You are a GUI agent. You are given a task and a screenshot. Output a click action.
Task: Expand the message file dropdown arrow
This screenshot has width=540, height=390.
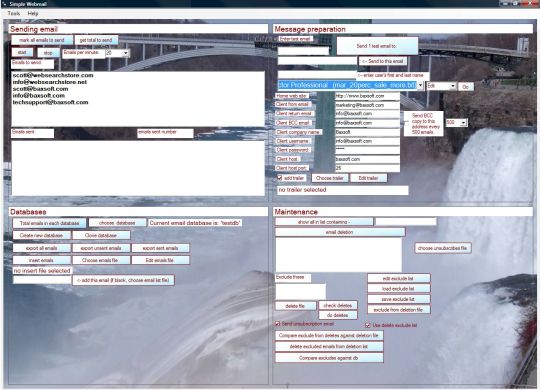tap(420, 85)
